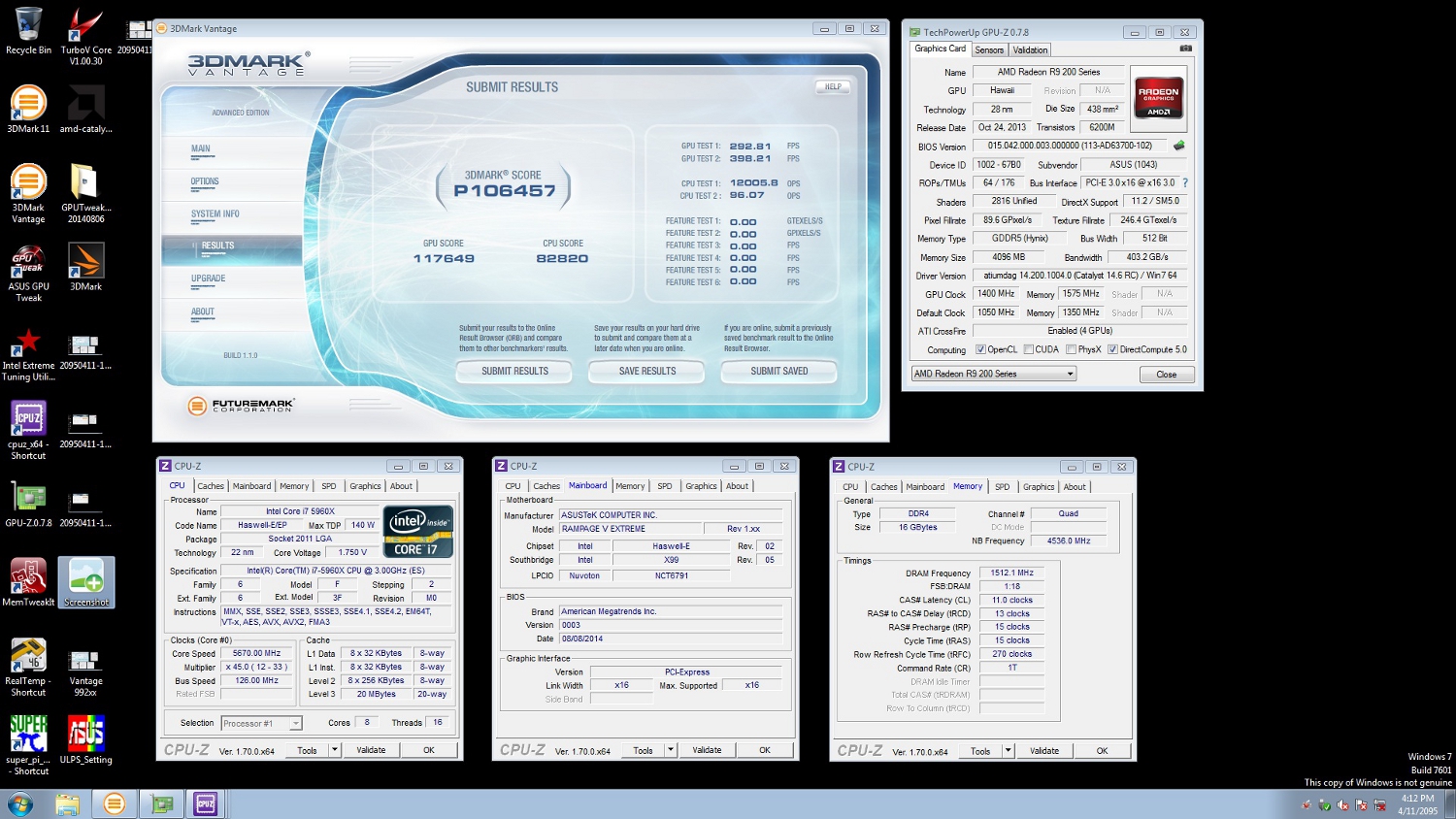Select the Screenshot desktop icon
The image size is (1456, 819).
(x=85, y=582)
